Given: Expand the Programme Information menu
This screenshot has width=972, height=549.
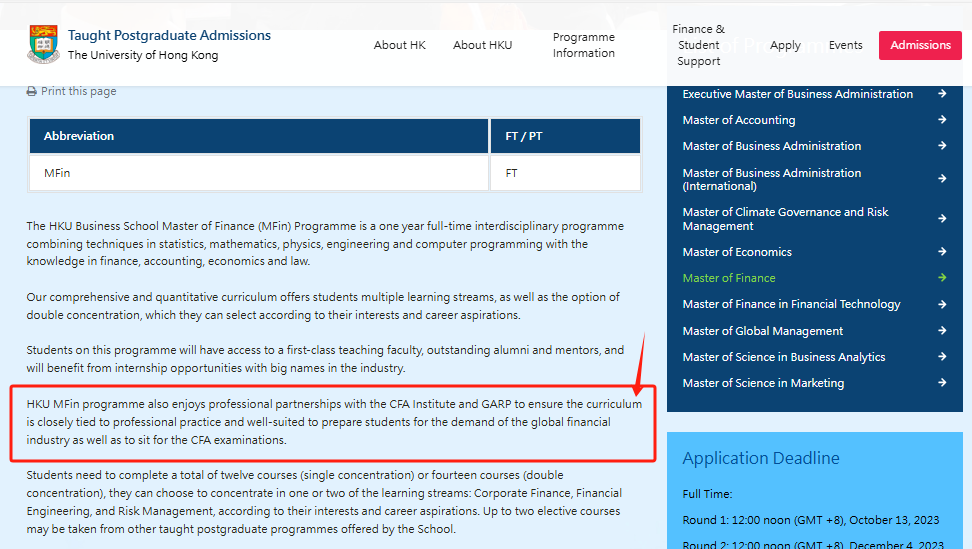Looking at the screenshot, I should pyautogui.click(x=583, y=45).
